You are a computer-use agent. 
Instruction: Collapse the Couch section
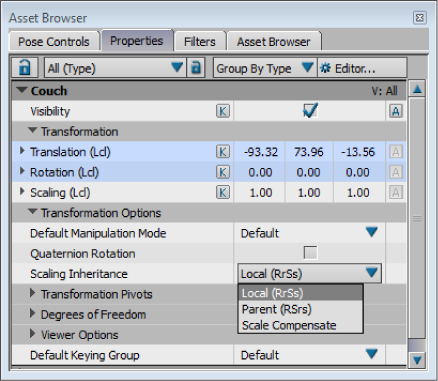pos(22,90)
